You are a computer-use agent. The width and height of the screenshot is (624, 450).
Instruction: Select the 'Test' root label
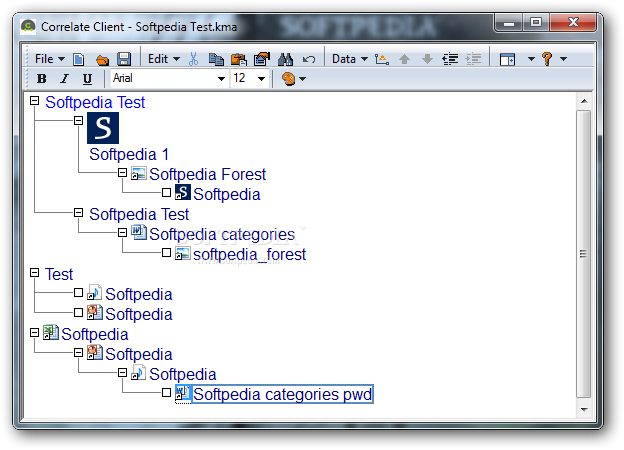point(59,275)
